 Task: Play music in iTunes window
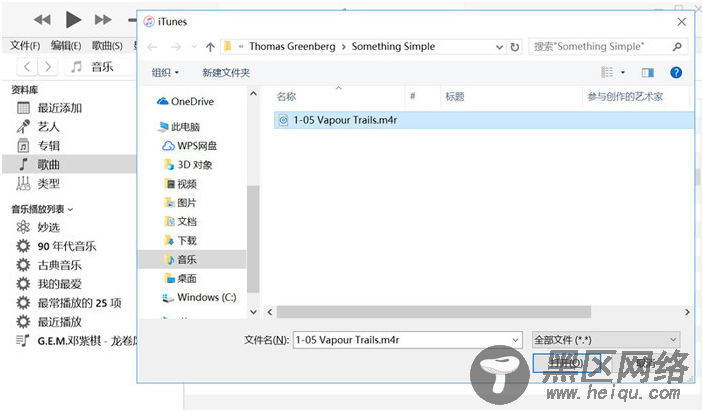(x=73, y=20)
